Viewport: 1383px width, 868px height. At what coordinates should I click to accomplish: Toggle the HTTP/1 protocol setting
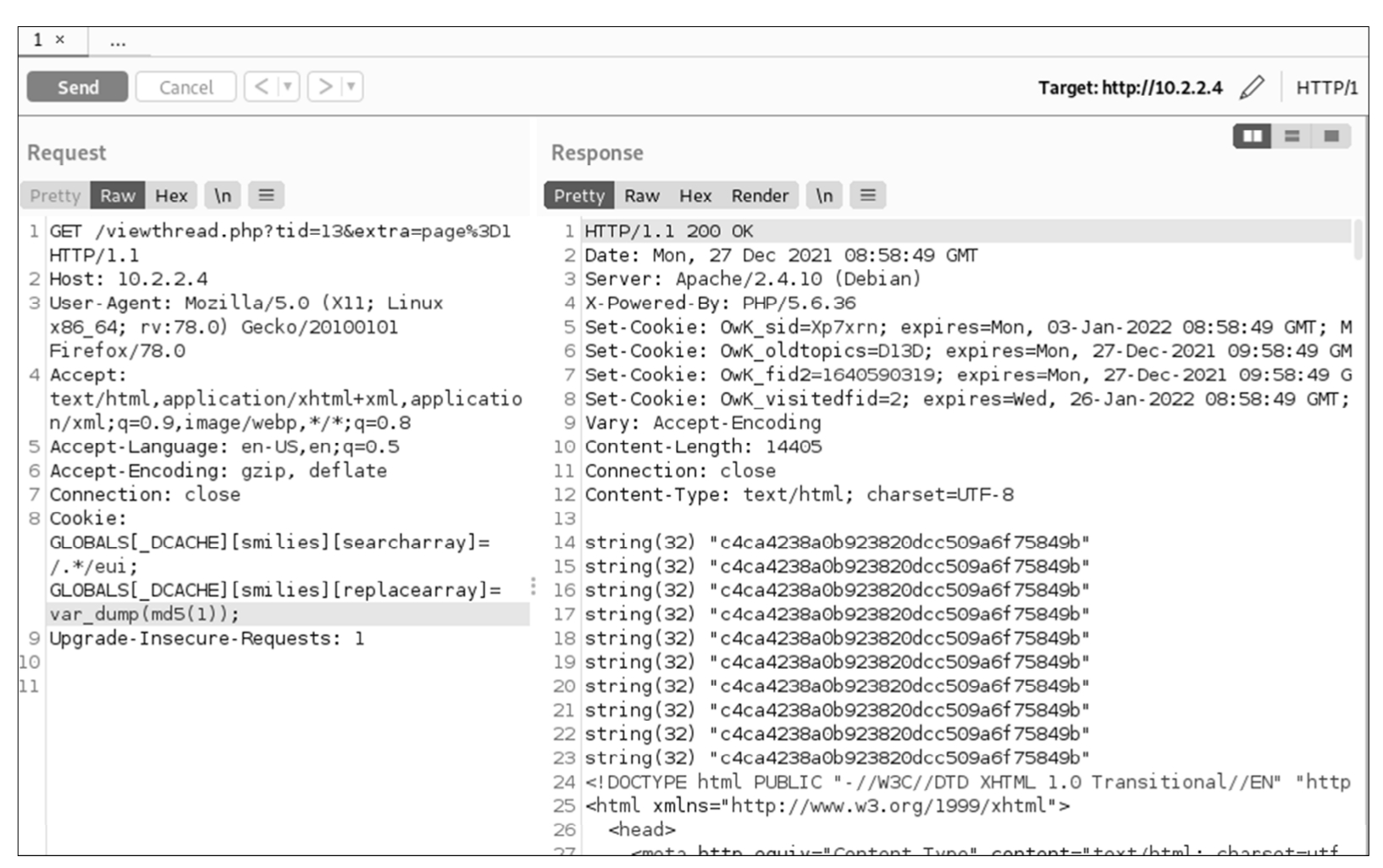1325,87
